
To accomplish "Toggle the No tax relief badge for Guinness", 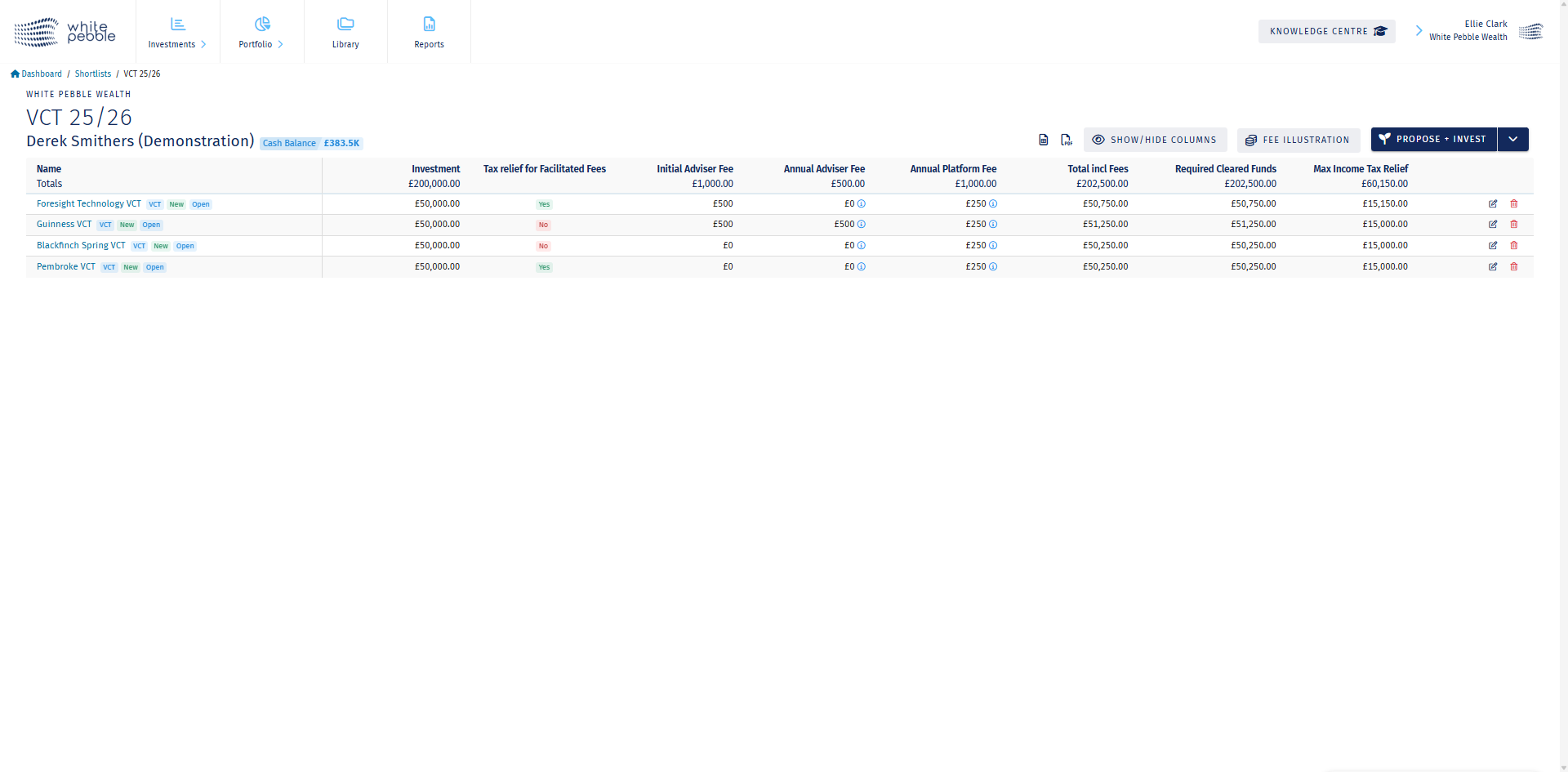I will tap(543, 225).
